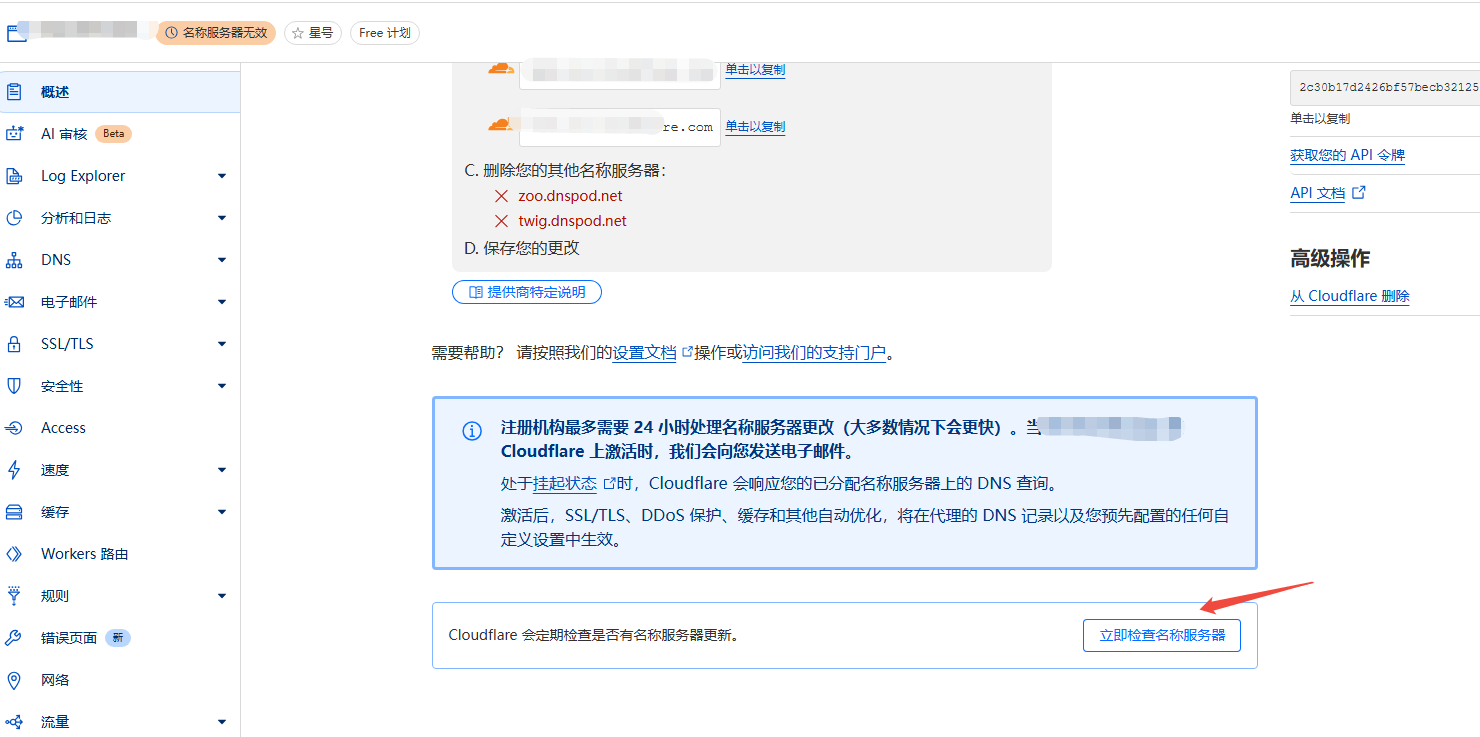Viewport: 1480px width, 737px height.
Task: Select the SSL/TLS padlock icon
Action: click(x=14, y=344)
